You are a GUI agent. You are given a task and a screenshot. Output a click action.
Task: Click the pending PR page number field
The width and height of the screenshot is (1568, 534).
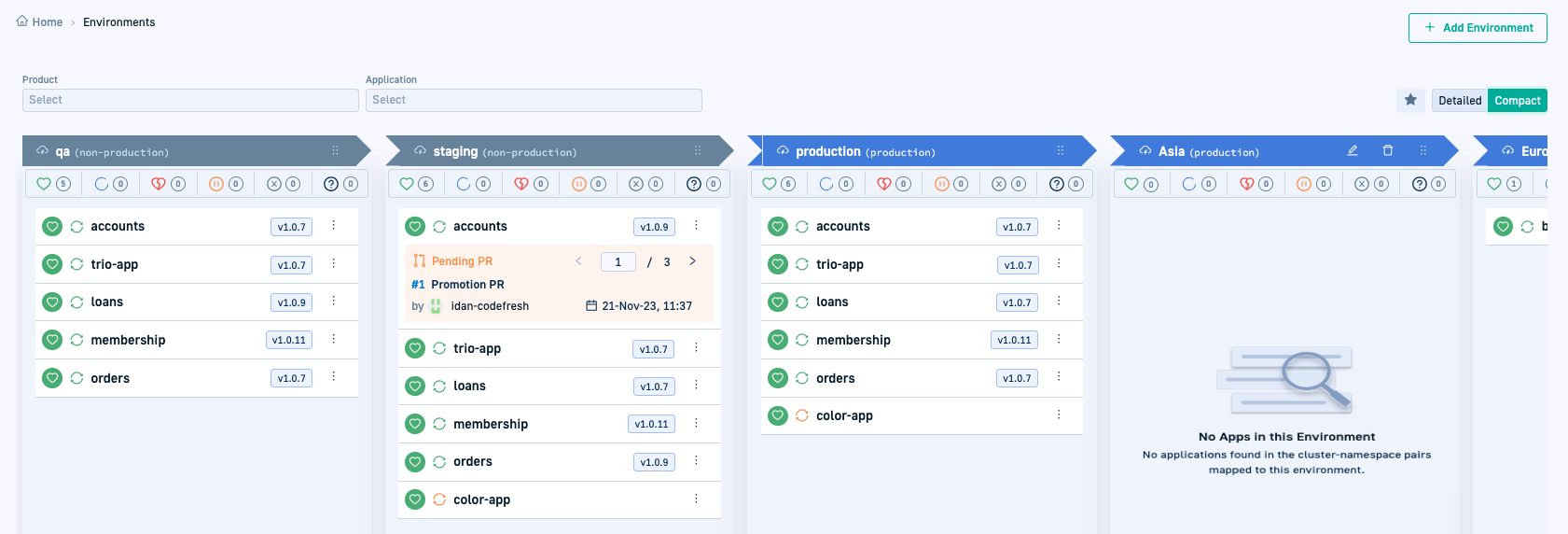617,262
